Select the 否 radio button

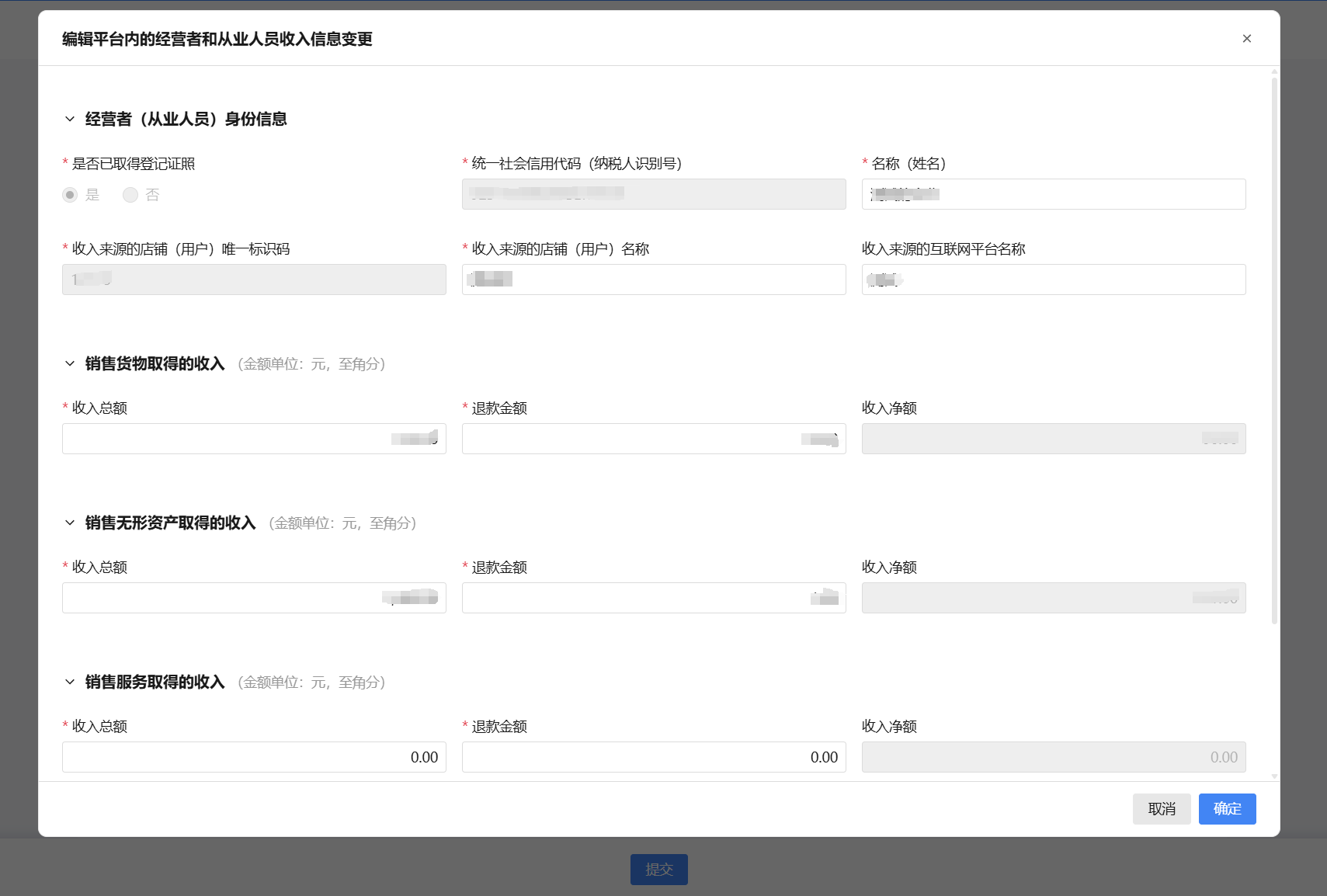point(130,195)
